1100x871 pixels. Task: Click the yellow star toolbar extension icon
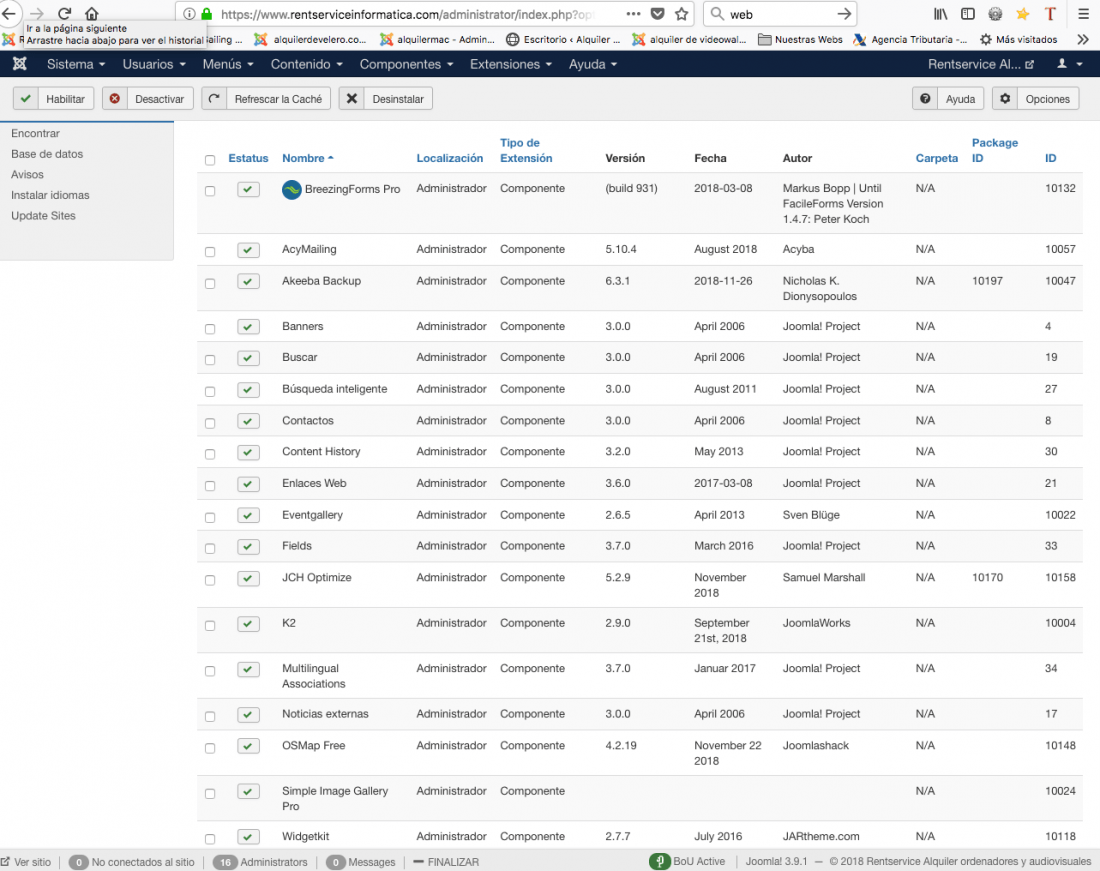1023,14
